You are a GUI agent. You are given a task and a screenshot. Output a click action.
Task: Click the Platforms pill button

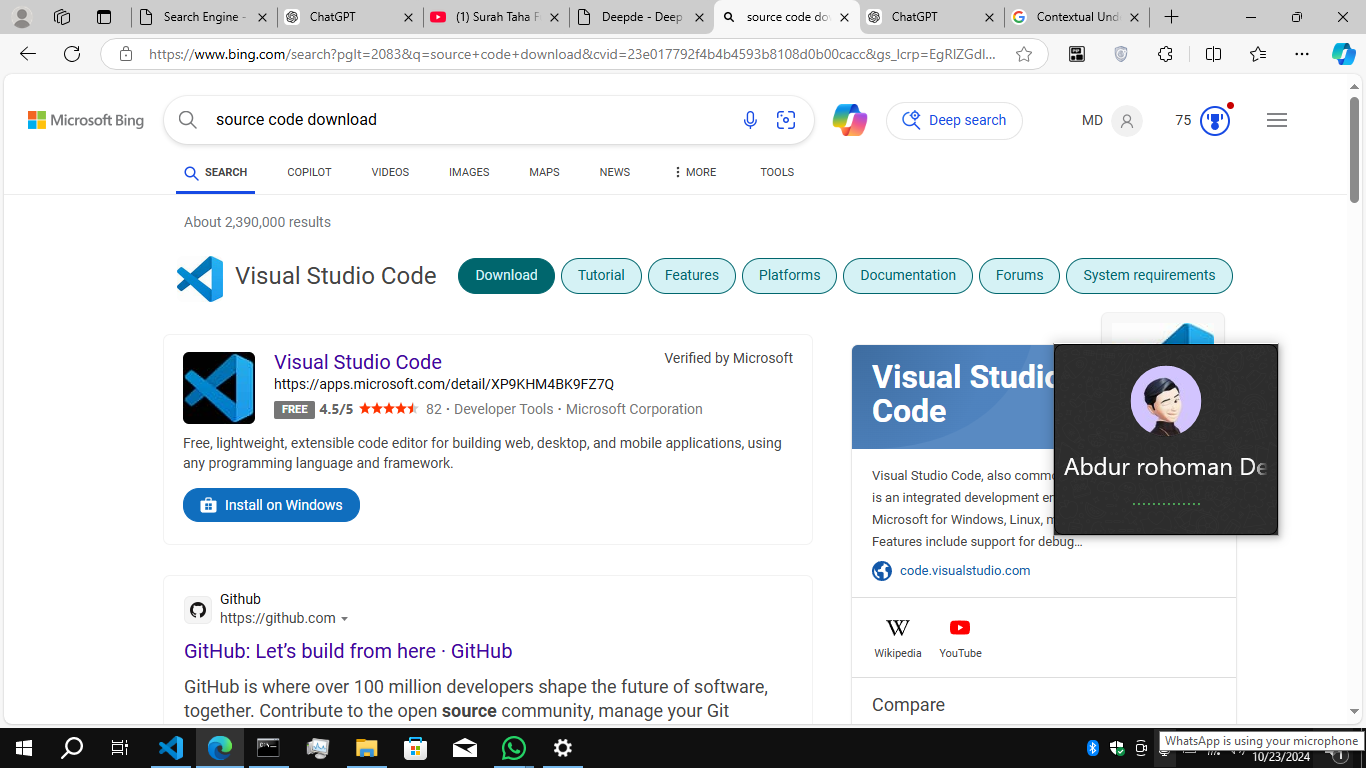pos(789,275)
